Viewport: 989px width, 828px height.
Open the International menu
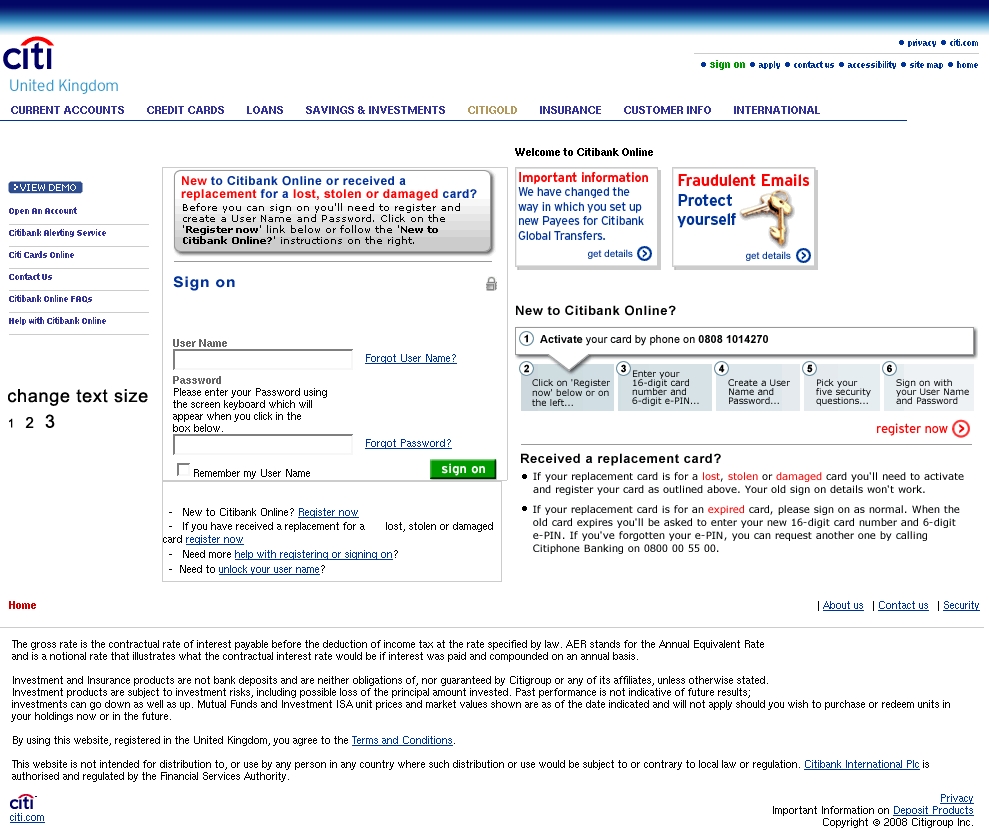(776, 110)
